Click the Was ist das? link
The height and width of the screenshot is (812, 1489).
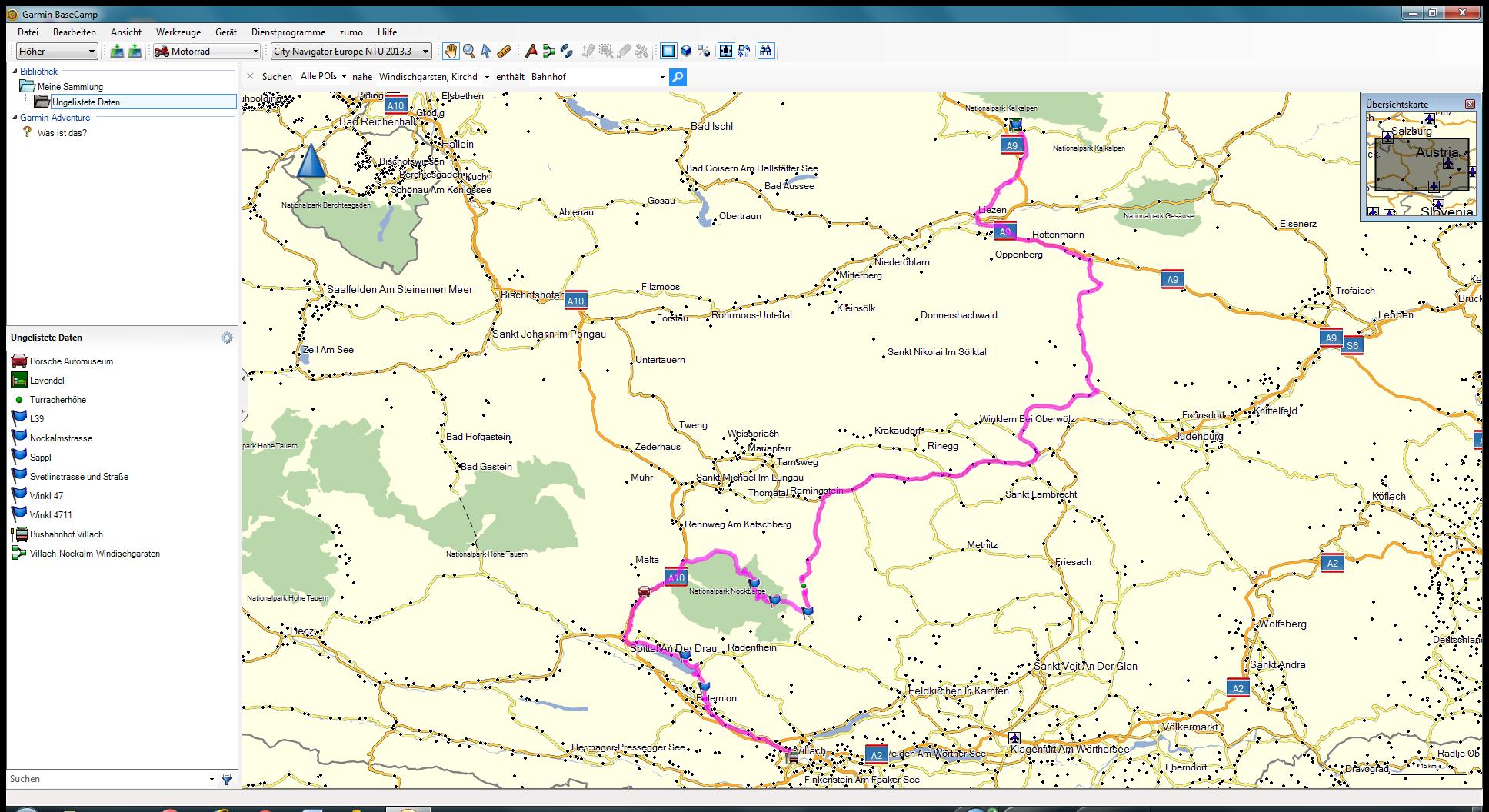coord(62,133)
